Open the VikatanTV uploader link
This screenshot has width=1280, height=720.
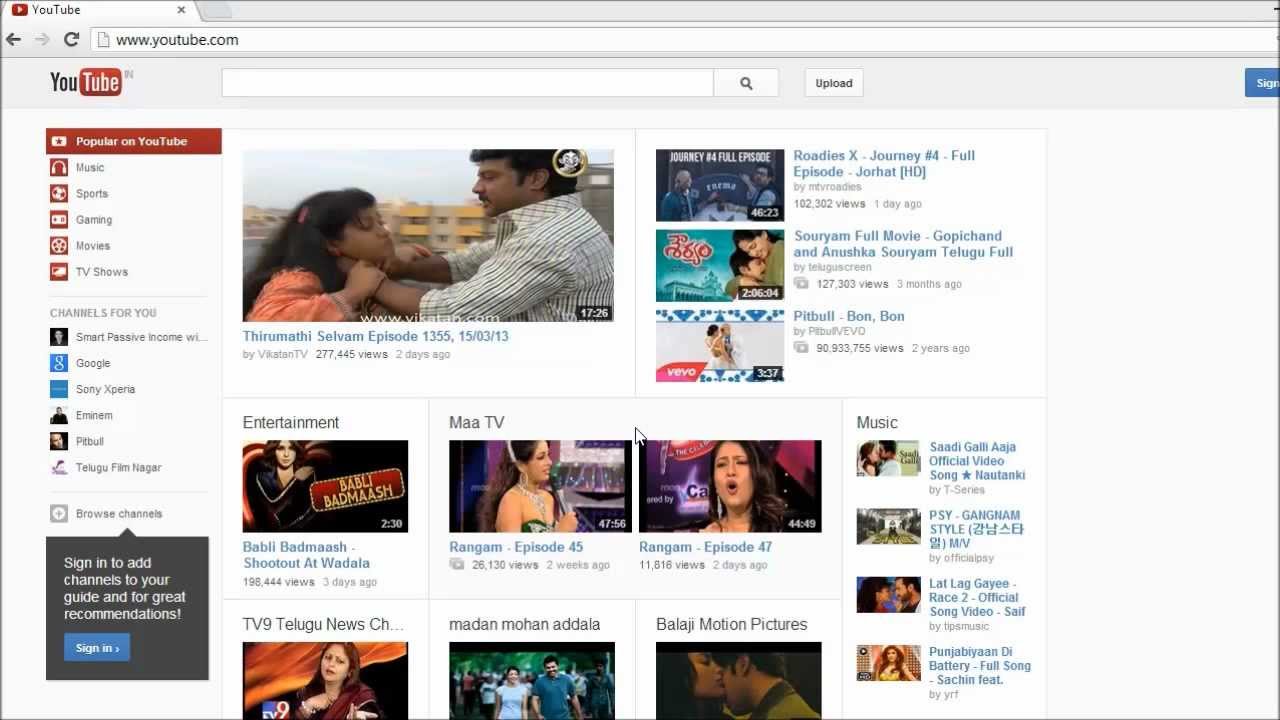pos(282,354)
